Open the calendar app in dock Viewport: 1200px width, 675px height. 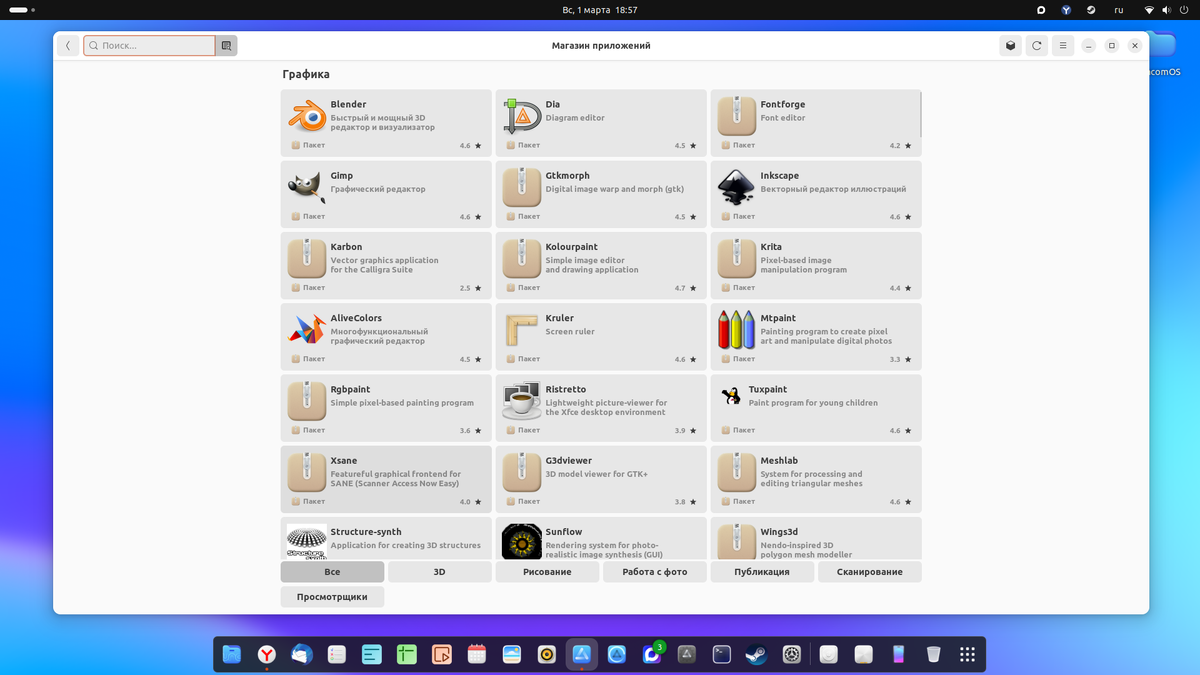[477, 654]
